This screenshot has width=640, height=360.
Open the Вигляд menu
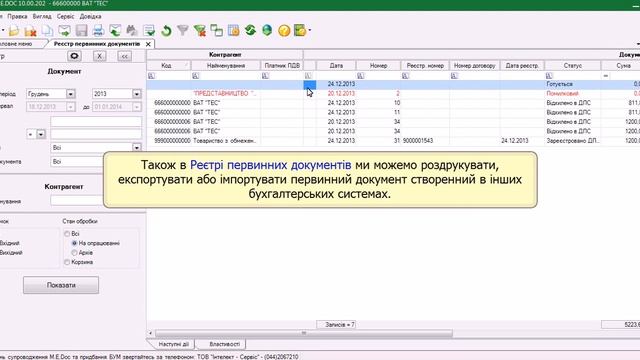coord(42,16)
